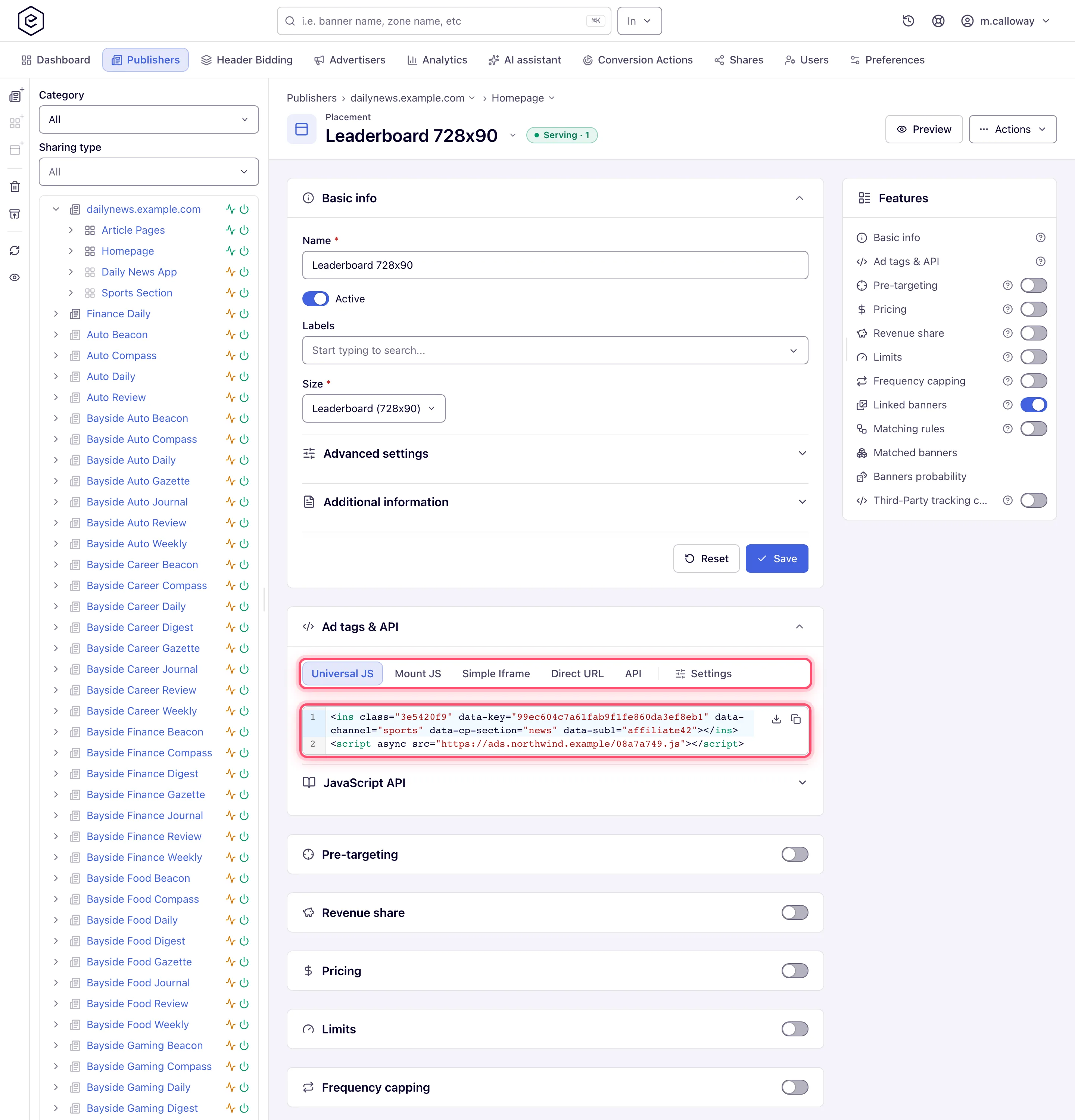
Task: Toggle the Active switch
Action: pyautogui.click(x=315, y=299)
